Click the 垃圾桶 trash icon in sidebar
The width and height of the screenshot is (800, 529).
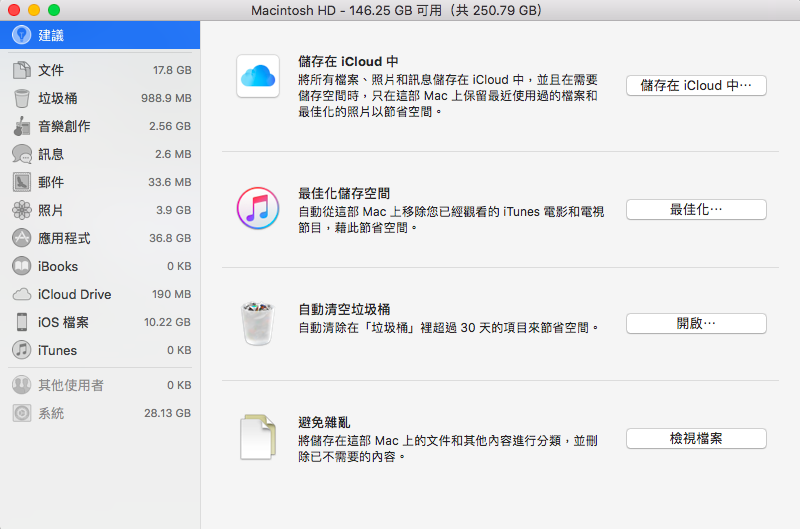[21, 98]
